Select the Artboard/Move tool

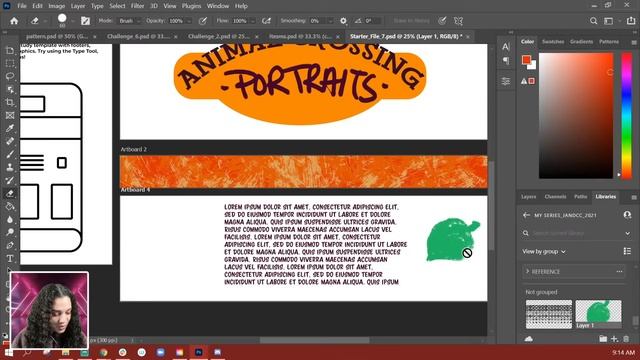click(10, 50)
